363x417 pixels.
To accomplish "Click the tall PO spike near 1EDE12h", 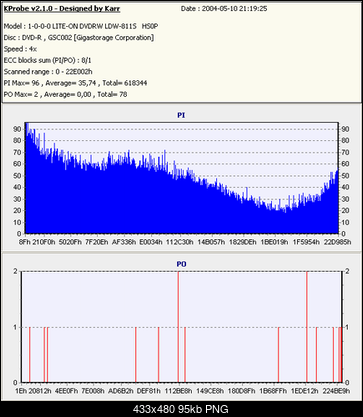I will click(307, 327).
